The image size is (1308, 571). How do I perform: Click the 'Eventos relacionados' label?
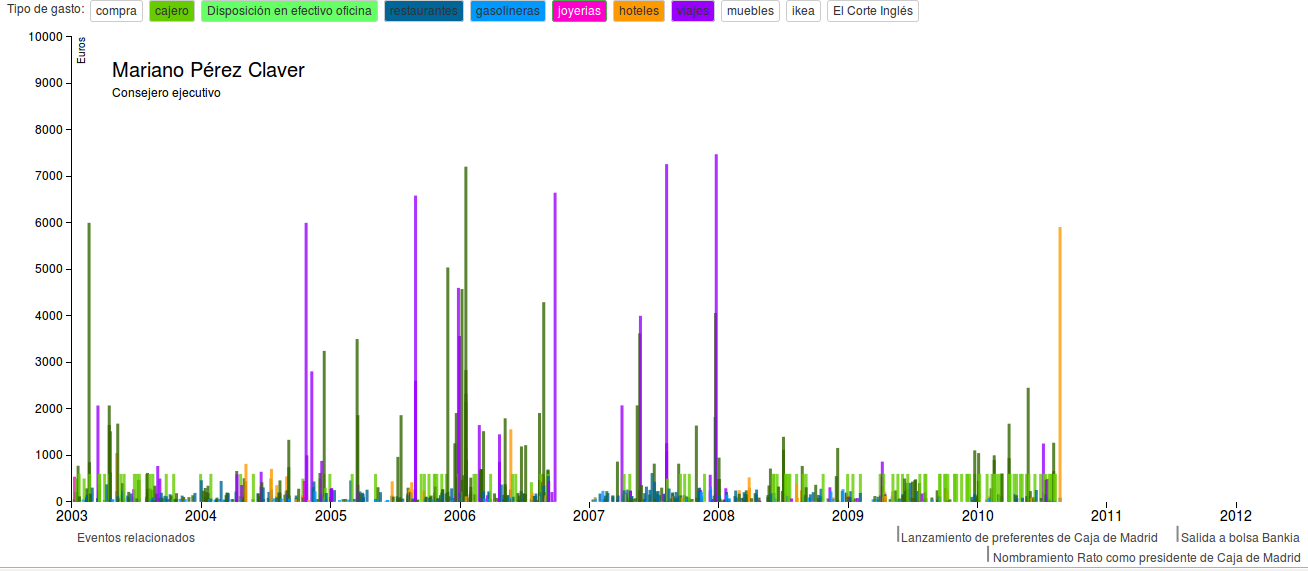click(x=136, y=538)
